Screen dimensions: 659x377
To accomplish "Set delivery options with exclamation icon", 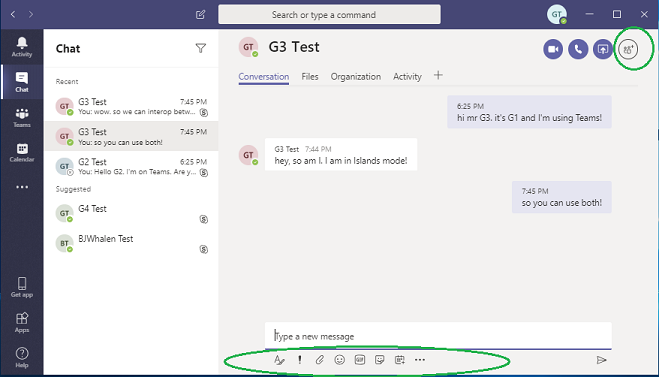I will (x=300, y=360).
